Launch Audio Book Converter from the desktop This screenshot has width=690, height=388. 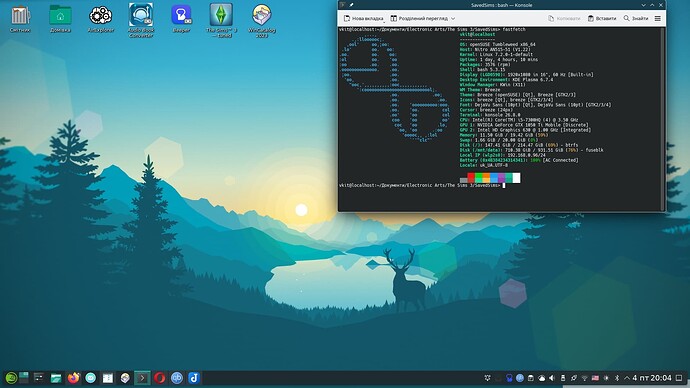point(141,20)
